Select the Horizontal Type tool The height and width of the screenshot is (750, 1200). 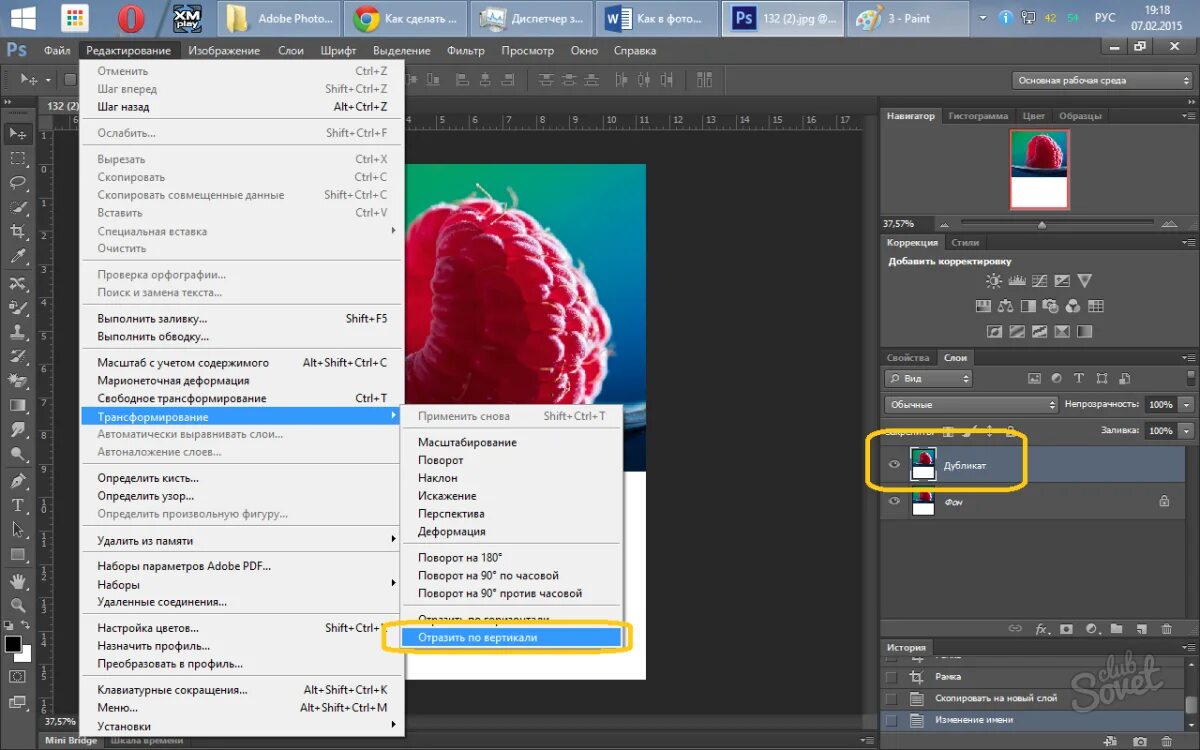coord(18,506)
